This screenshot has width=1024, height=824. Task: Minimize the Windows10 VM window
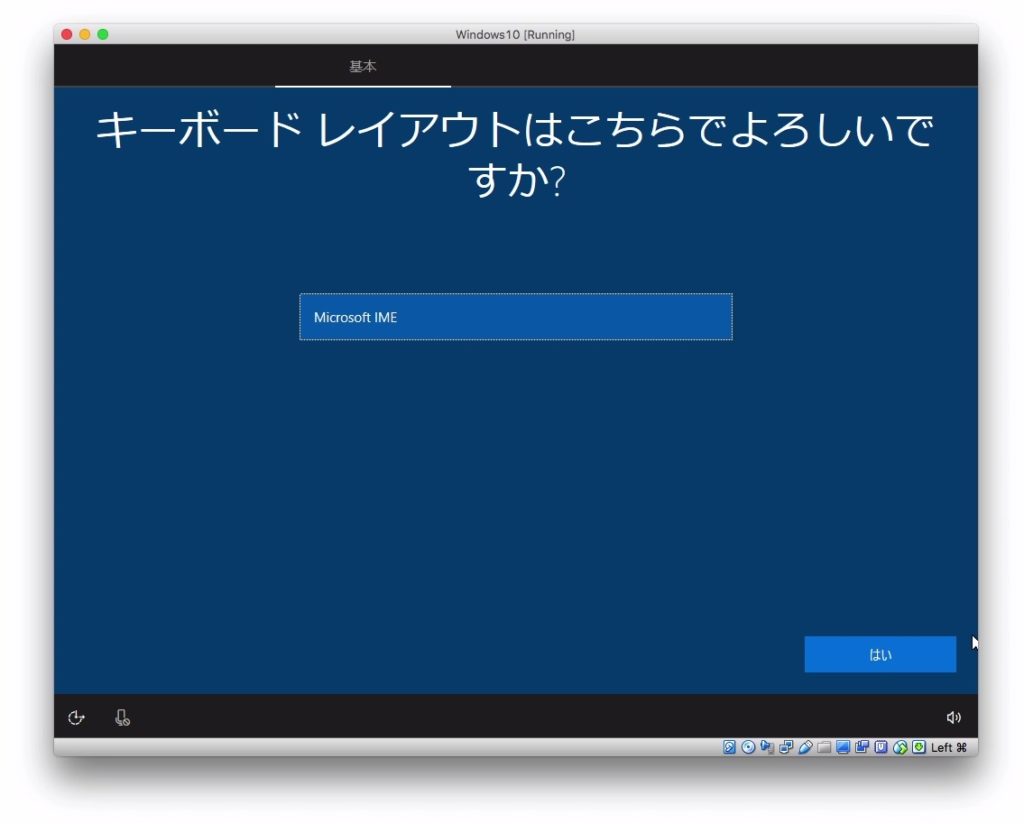click(x=85, y=34)
